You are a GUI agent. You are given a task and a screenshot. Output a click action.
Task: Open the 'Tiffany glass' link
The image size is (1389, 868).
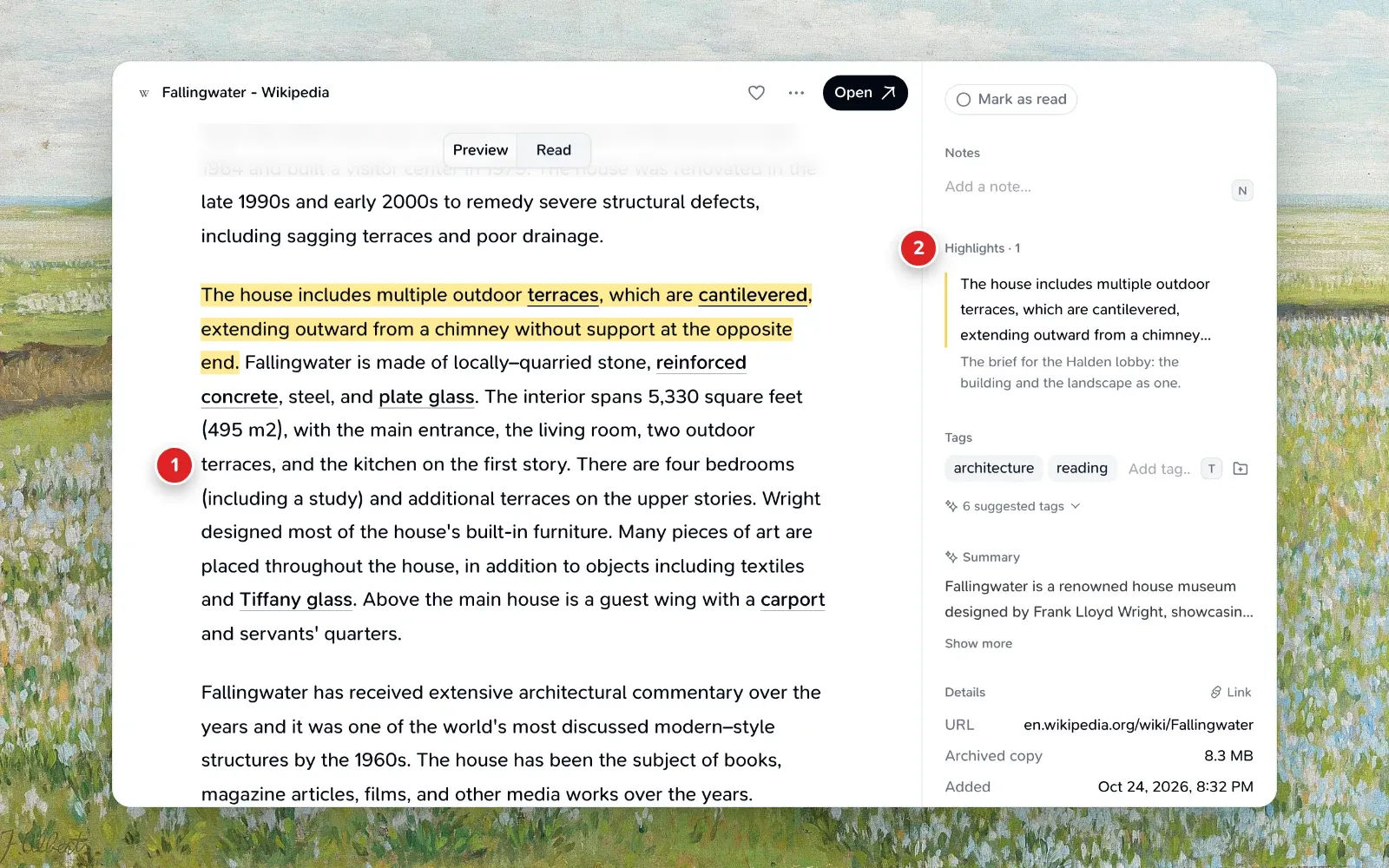click(296, 600)
